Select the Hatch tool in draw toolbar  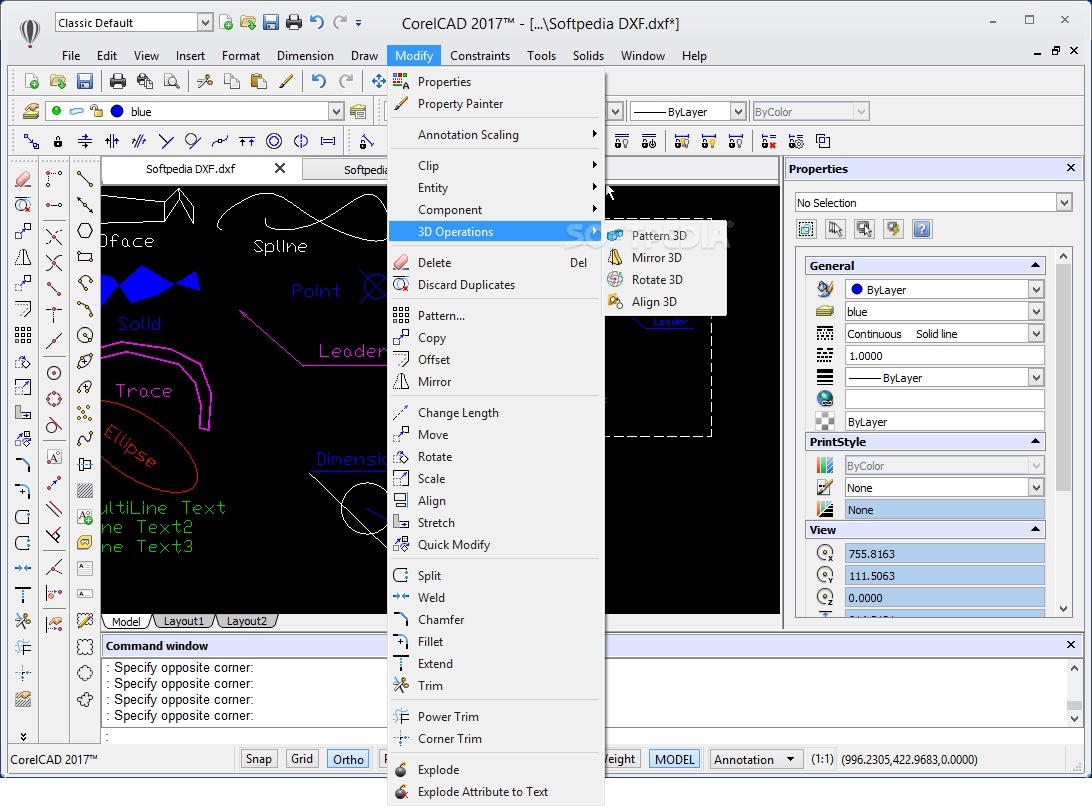click(x=85, y=490)
